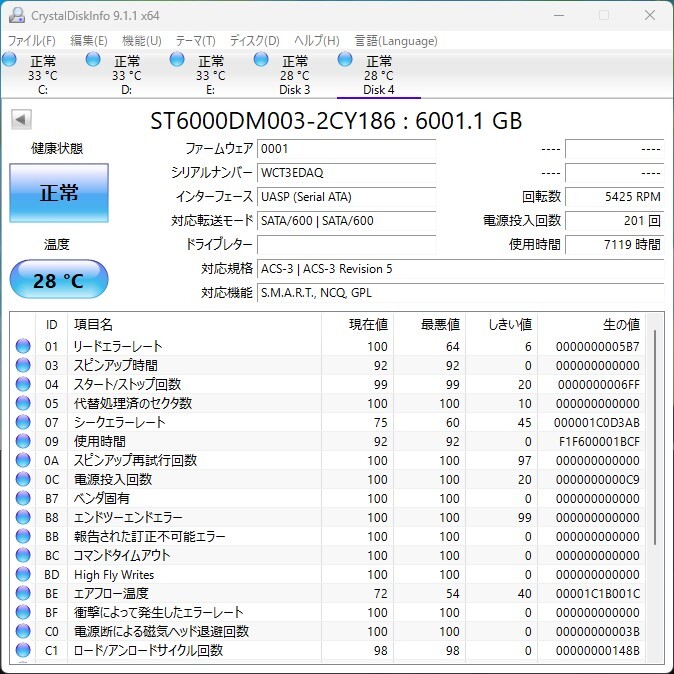Image resolution: width=674 pixels, height=674 pixels.
Task: Click the status icon for attribute 07
Action: [x=23, y=422]
